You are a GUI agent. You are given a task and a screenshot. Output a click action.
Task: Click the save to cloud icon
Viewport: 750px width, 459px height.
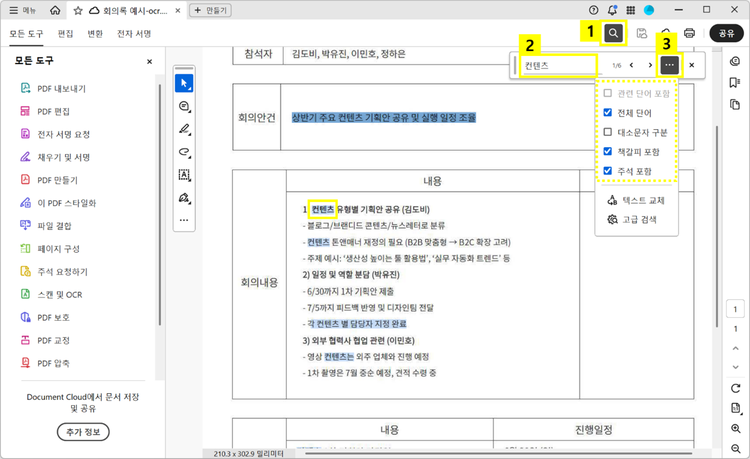click(642, 33)
